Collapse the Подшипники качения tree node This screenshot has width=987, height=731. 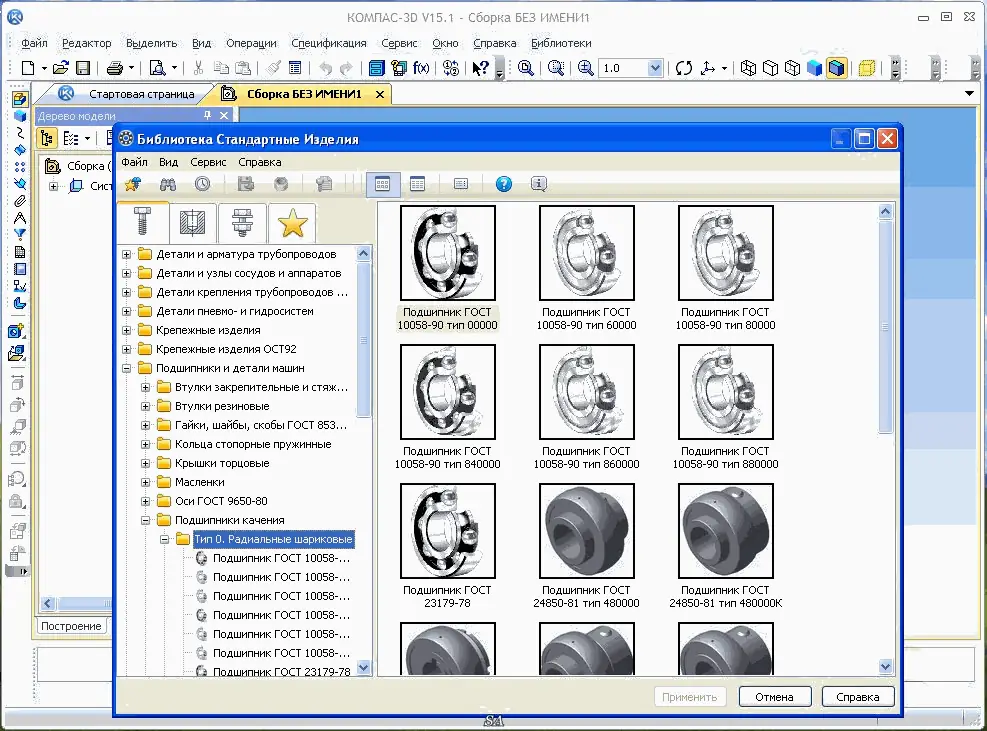[x=146, y=520]
